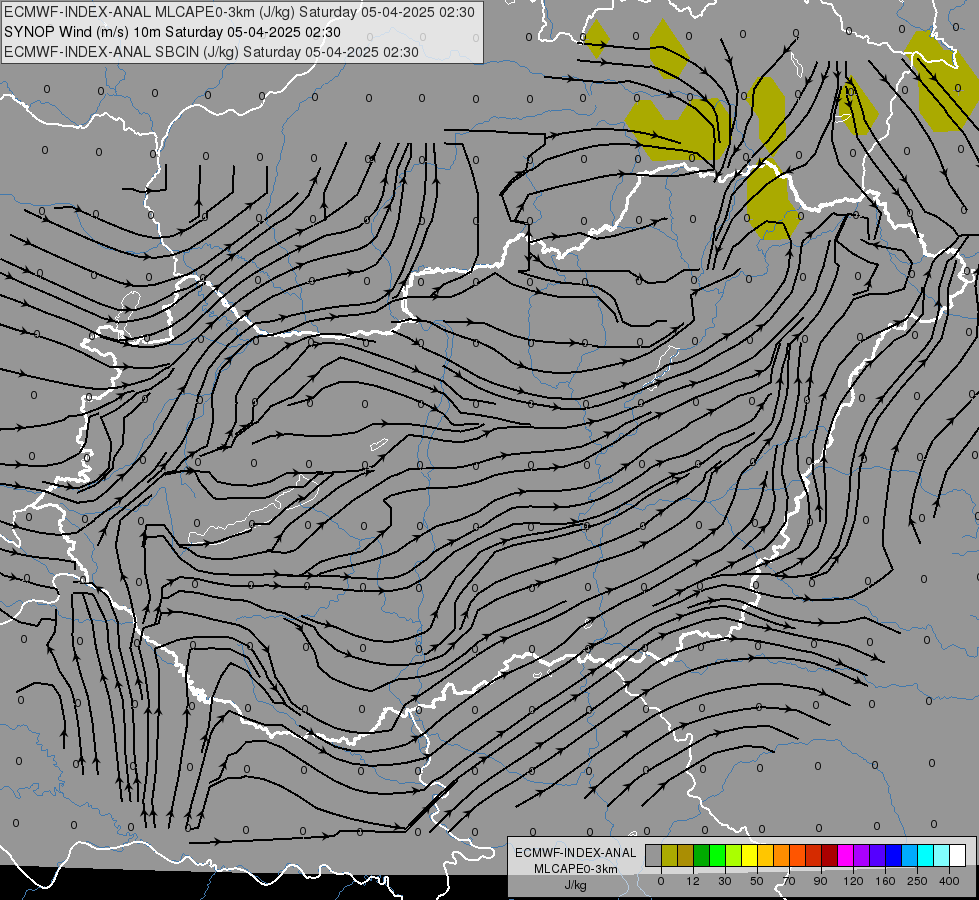Click the SBCIN title line in header
The image size is (979, 900).
click(211, 52)
